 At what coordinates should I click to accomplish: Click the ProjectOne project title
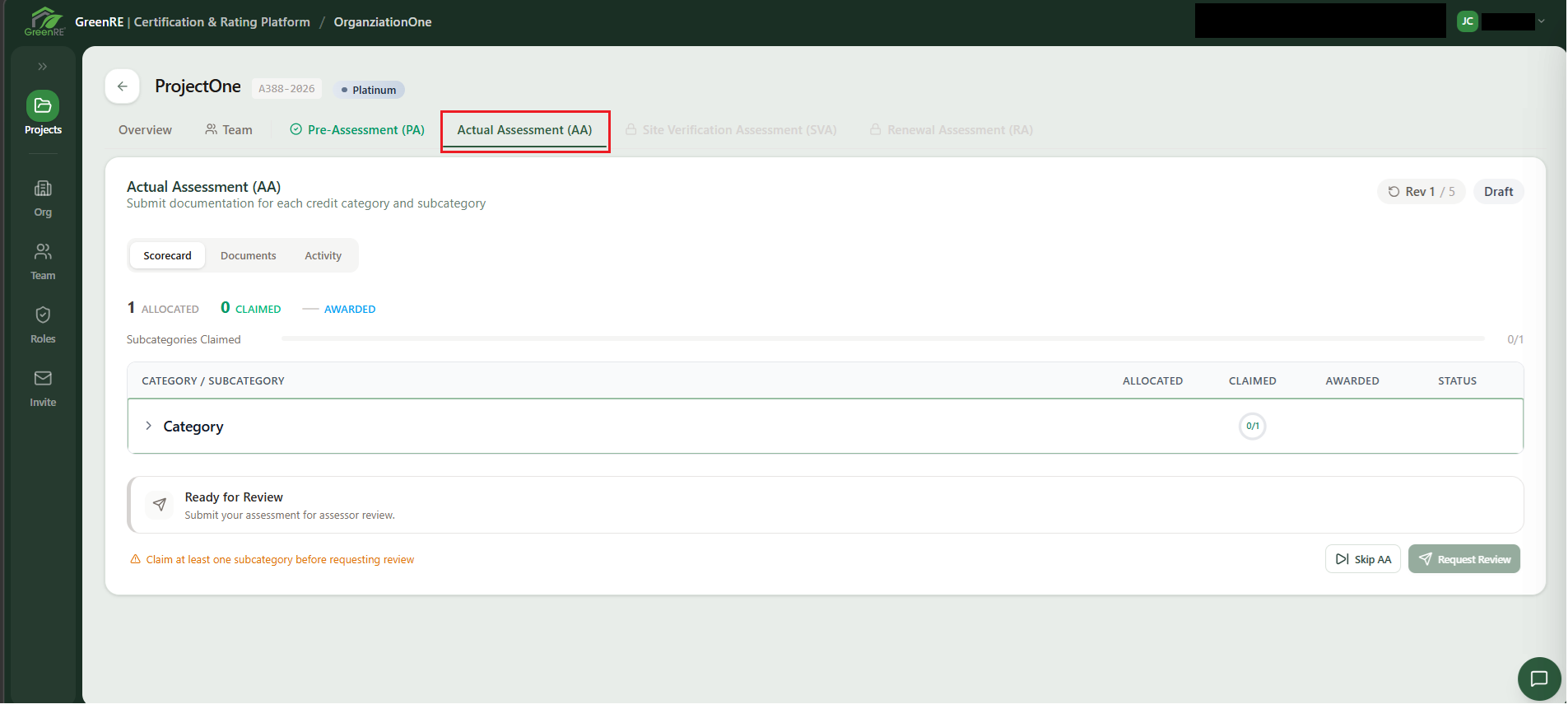tap(198, 86)
